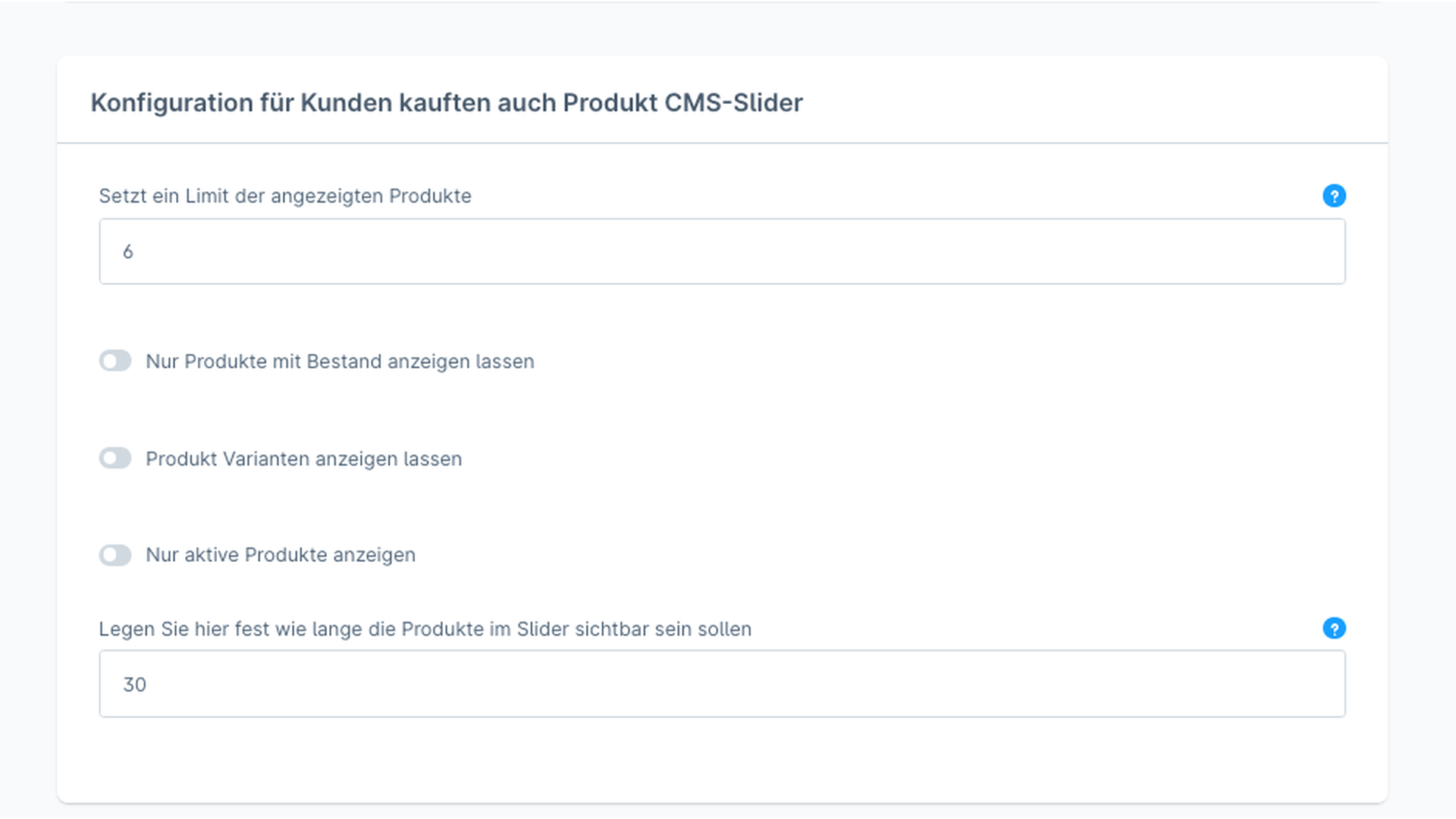Click the duration input field showing 30
The image size is (1456, 819).
(720, 684)
